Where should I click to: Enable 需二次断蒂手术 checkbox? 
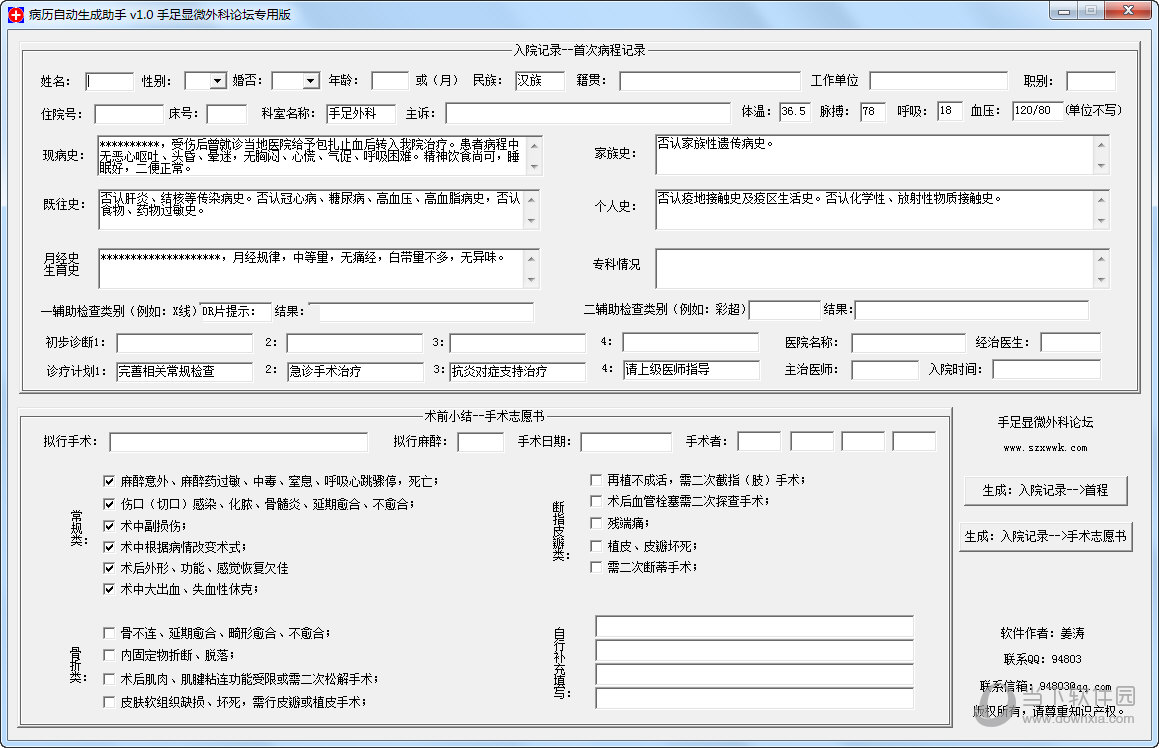(x=596, y=567)
